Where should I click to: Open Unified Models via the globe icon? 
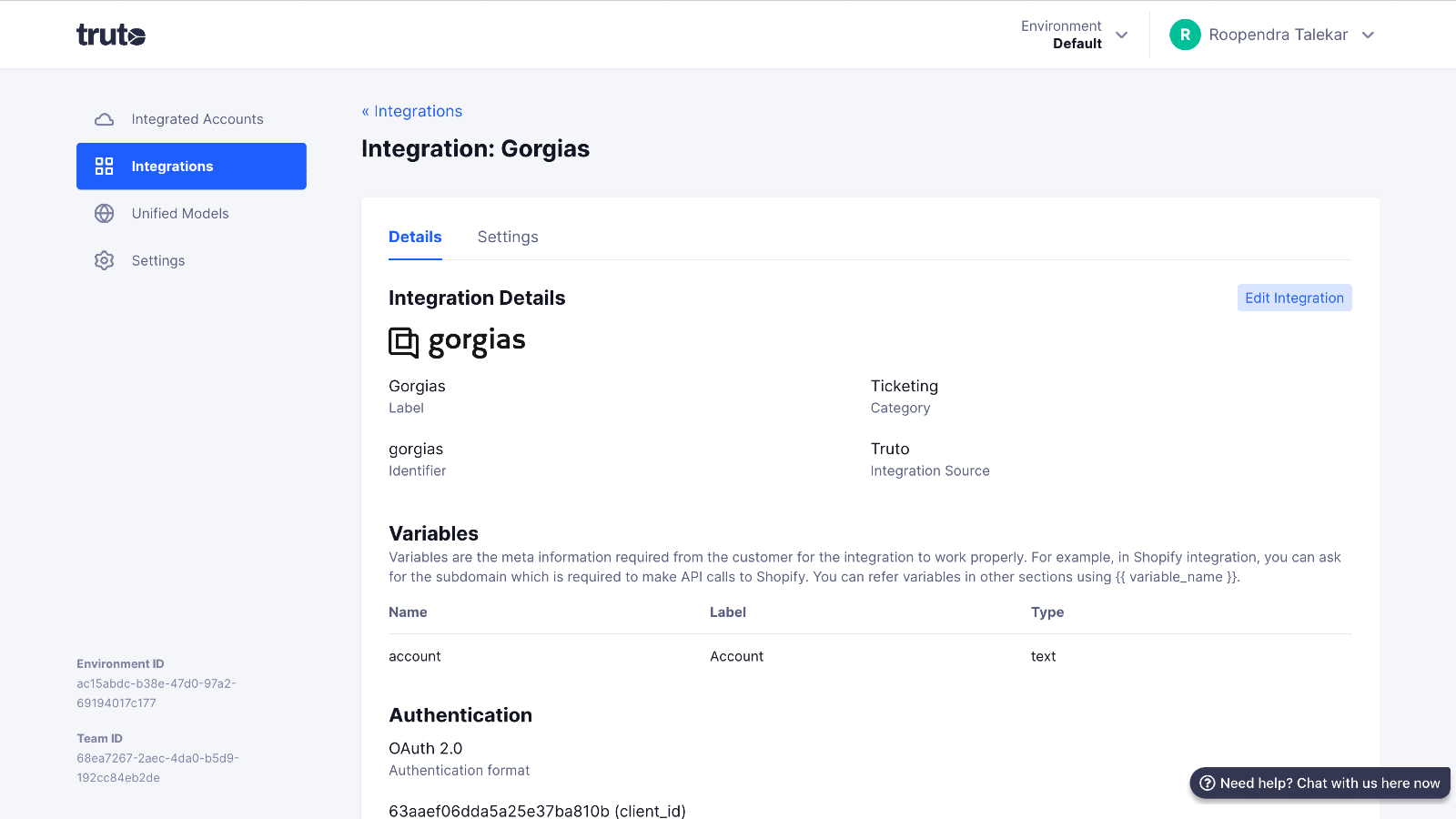click(x=104, y=213)
